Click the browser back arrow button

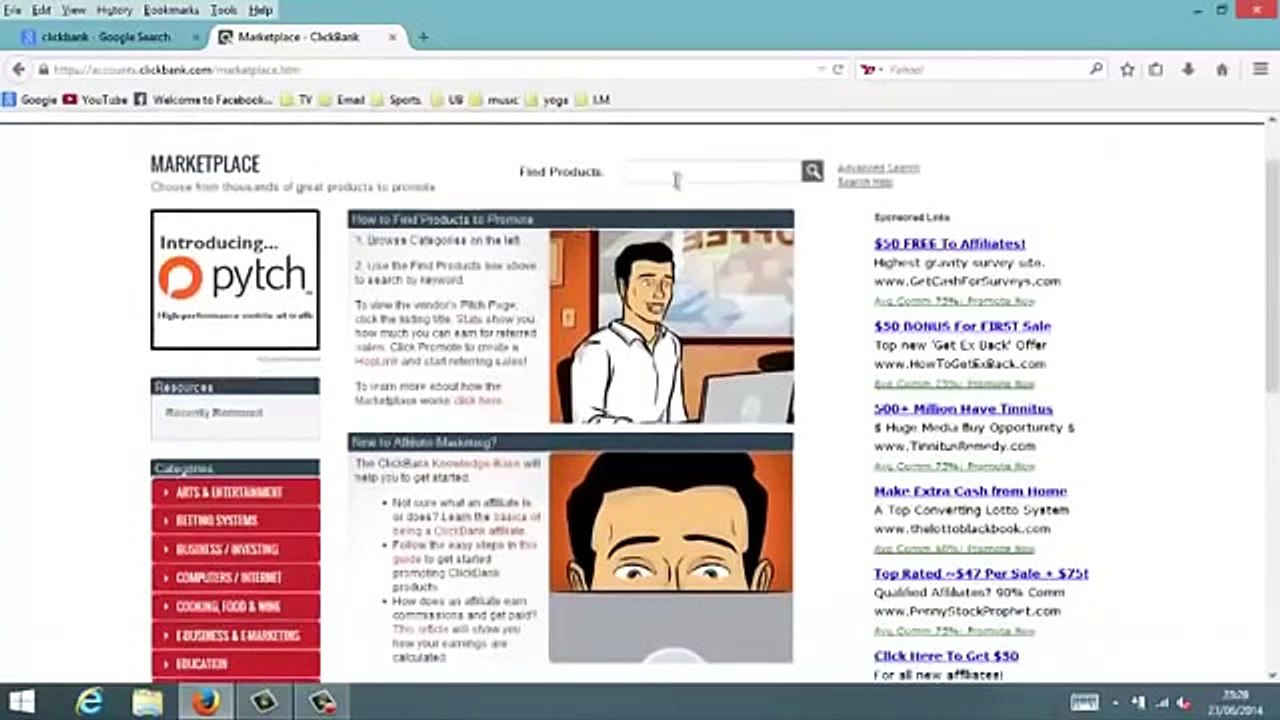click(18, 70)
